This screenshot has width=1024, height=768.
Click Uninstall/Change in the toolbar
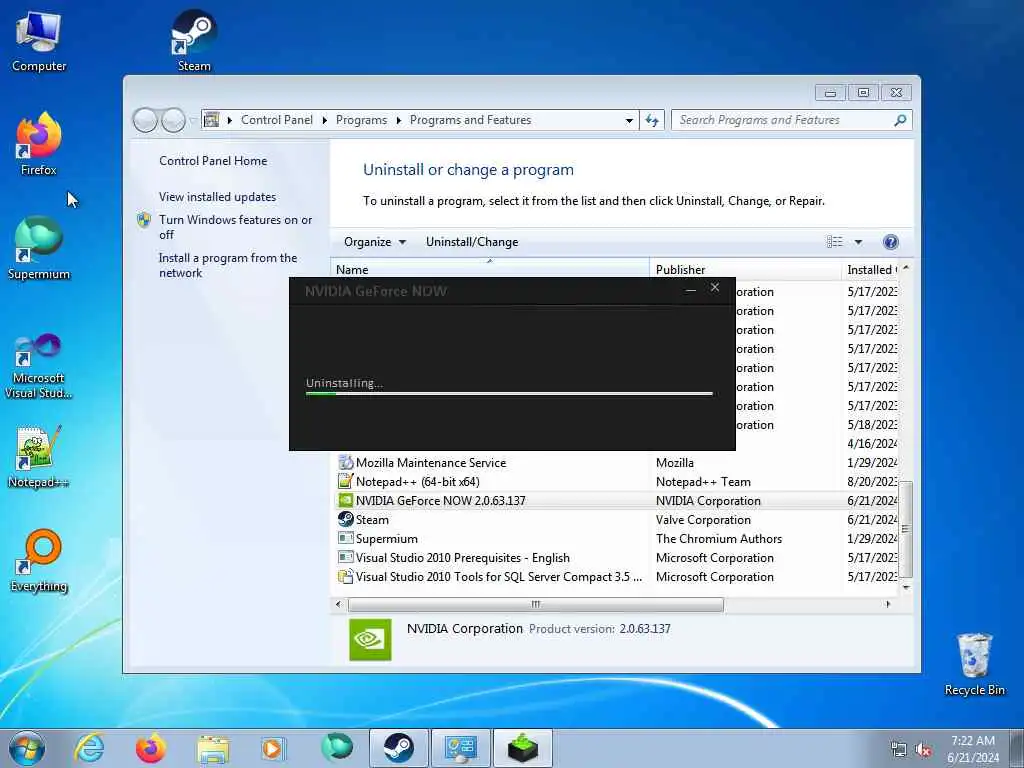tap(472, 242)
